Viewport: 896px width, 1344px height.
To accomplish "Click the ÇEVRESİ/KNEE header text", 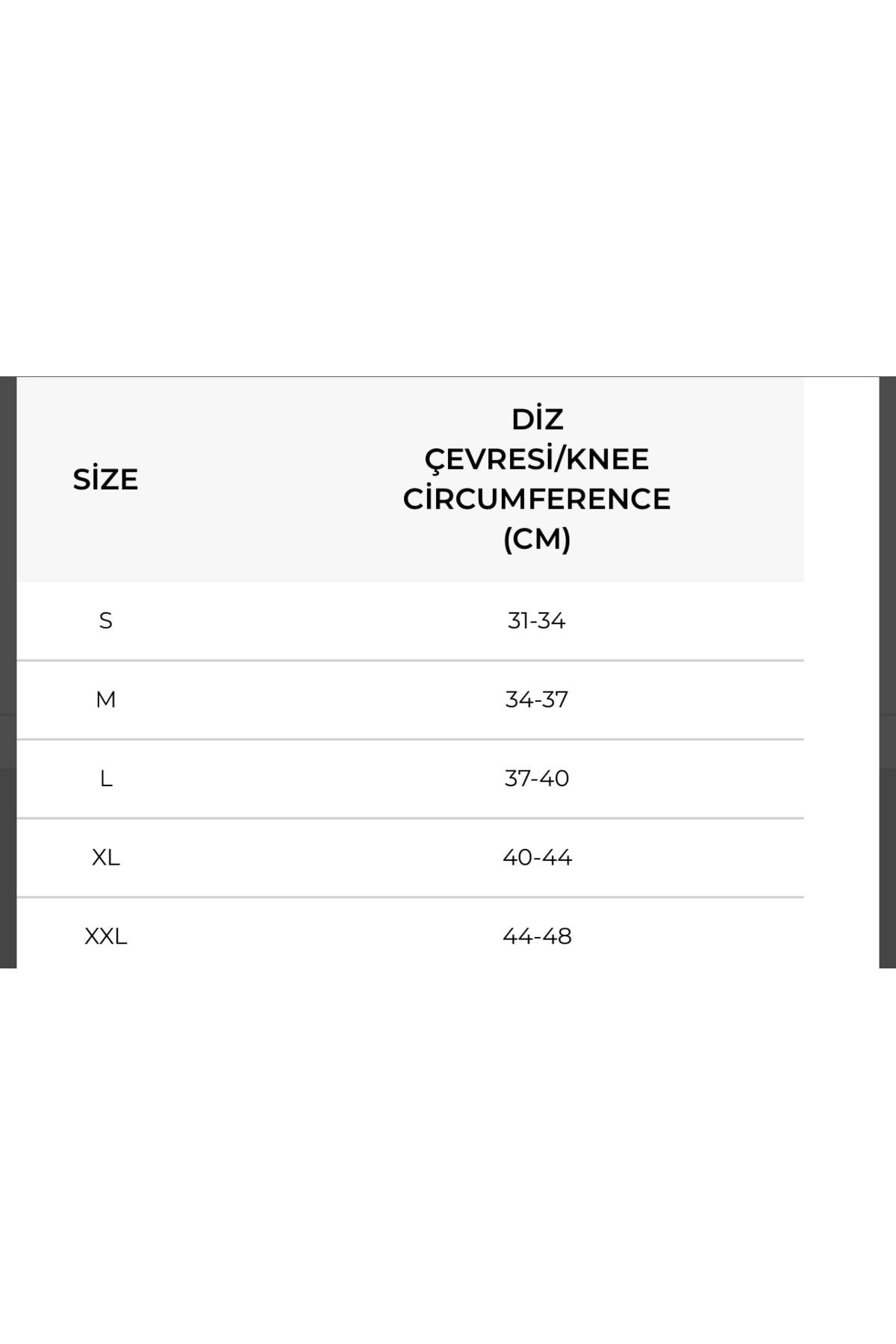I will 537,459.
